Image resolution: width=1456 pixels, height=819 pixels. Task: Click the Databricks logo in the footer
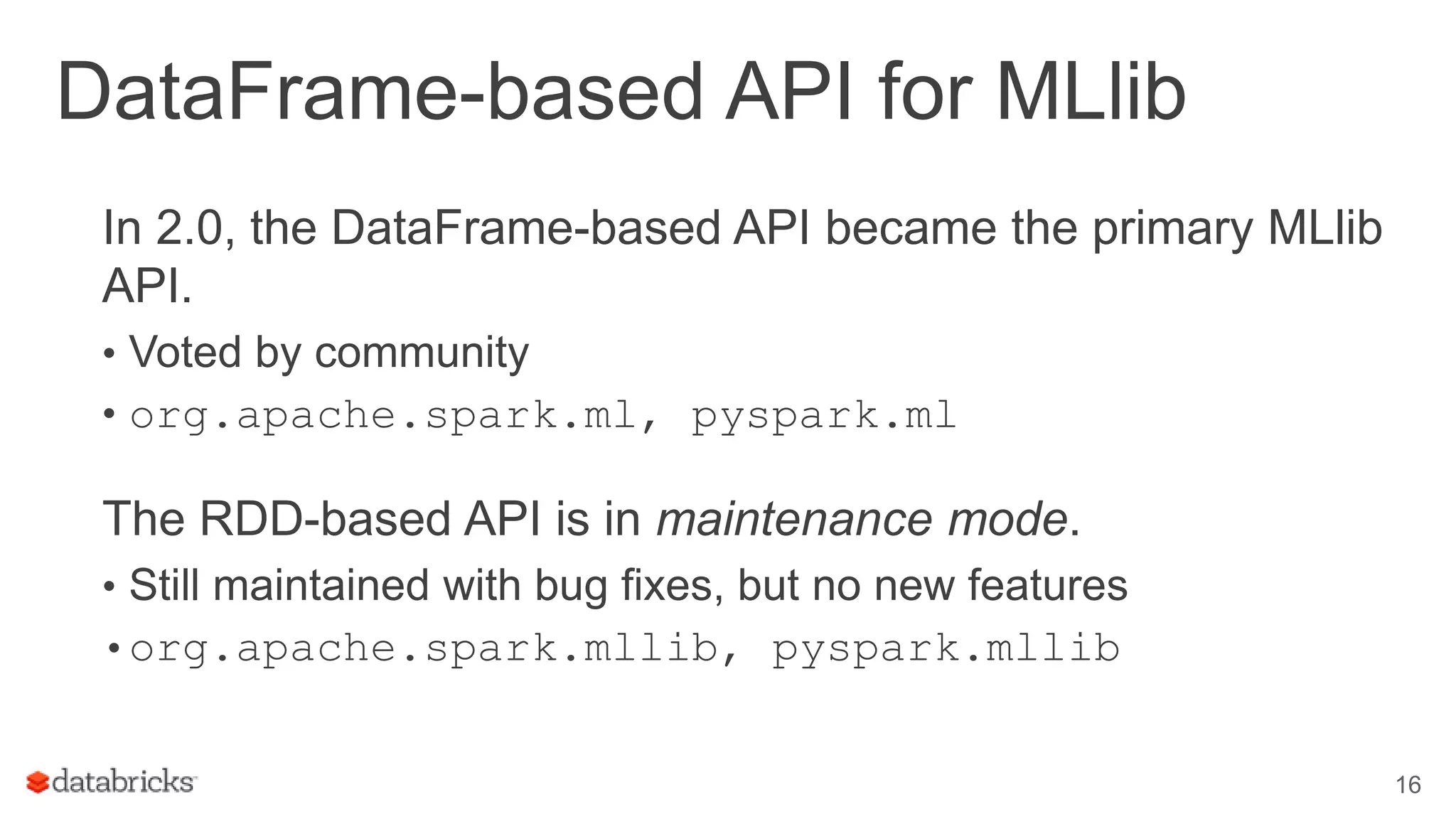click(x=112, y=781)
